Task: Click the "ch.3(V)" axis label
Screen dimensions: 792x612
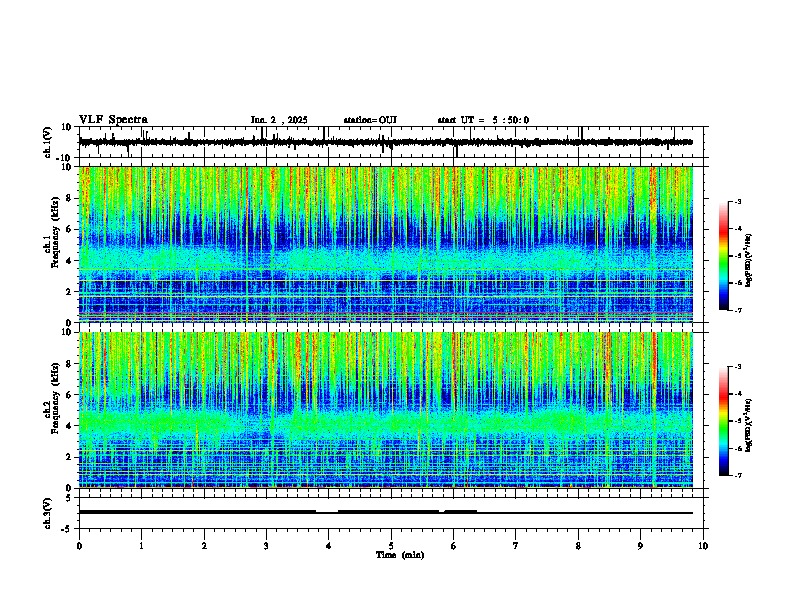Action: [x=48, y=513]
